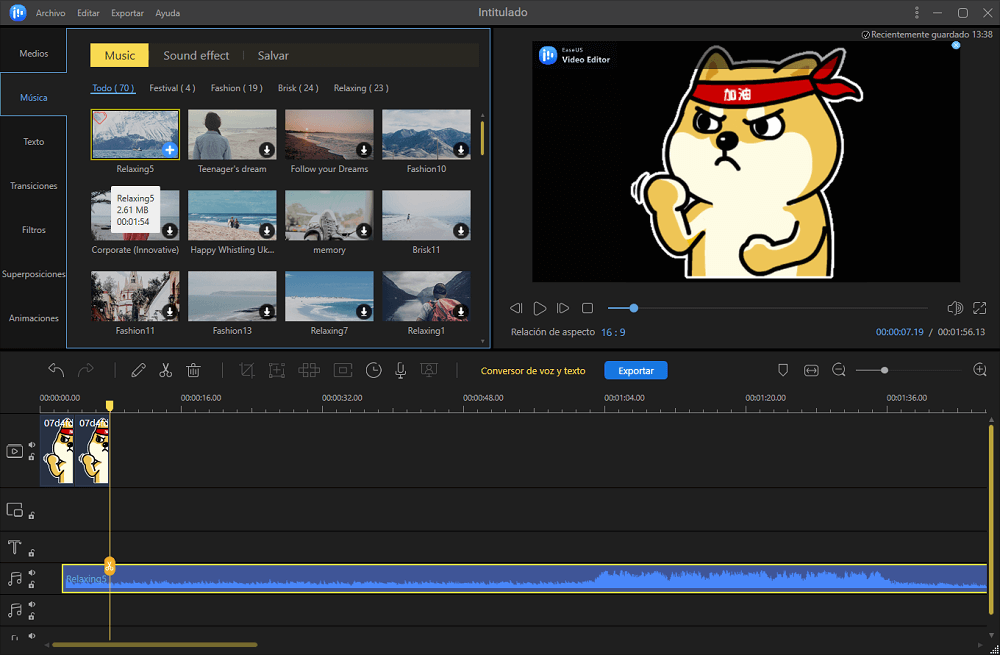This screenshot has height=655, width=1000.
Task: Filter music by Relaxing ( 23 ) category
Action: 361,88
